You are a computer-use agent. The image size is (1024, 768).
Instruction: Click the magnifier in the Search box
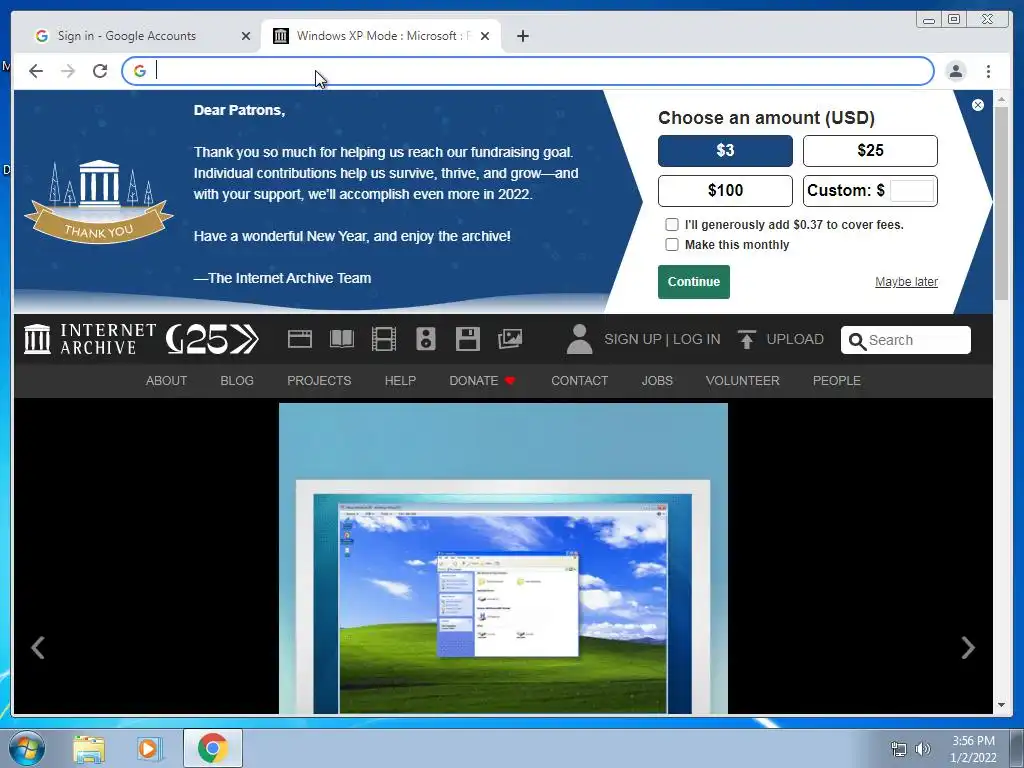pos(857,341)
